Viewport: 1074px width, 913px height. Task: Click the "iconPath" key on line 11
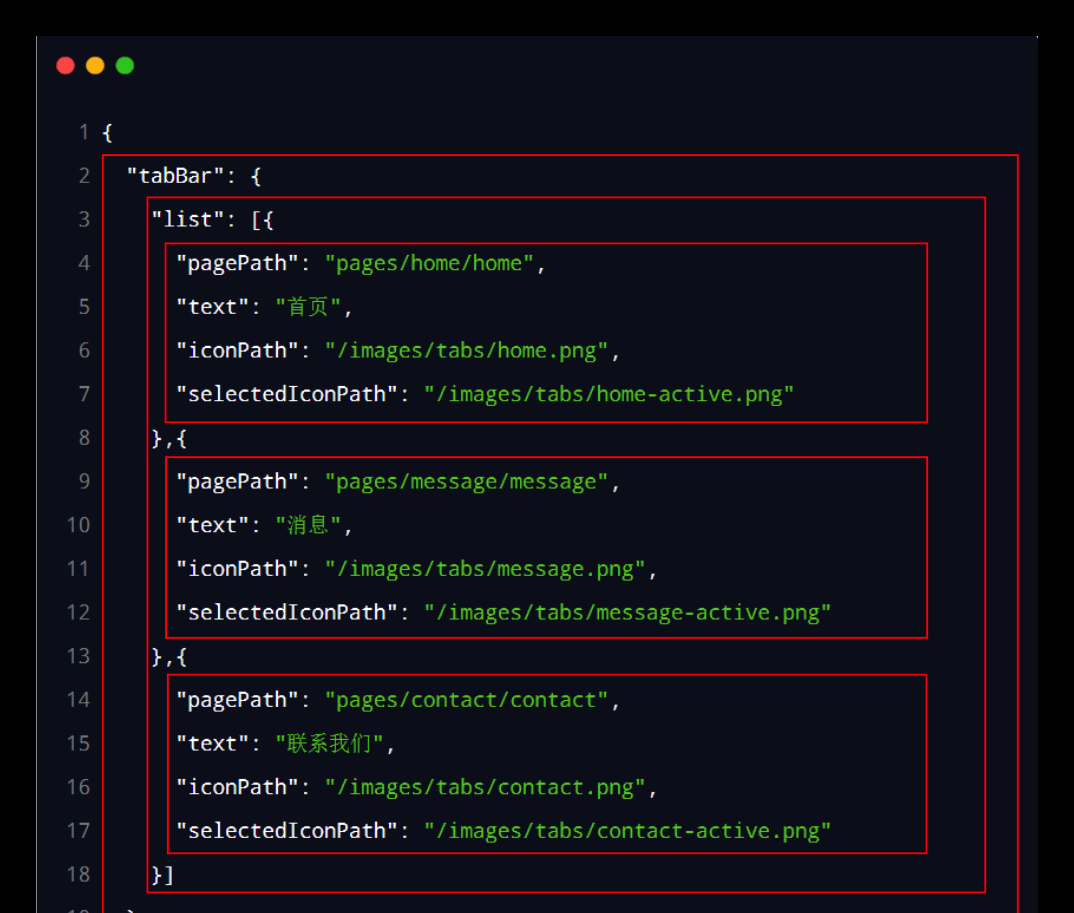[x=237, y=569]
